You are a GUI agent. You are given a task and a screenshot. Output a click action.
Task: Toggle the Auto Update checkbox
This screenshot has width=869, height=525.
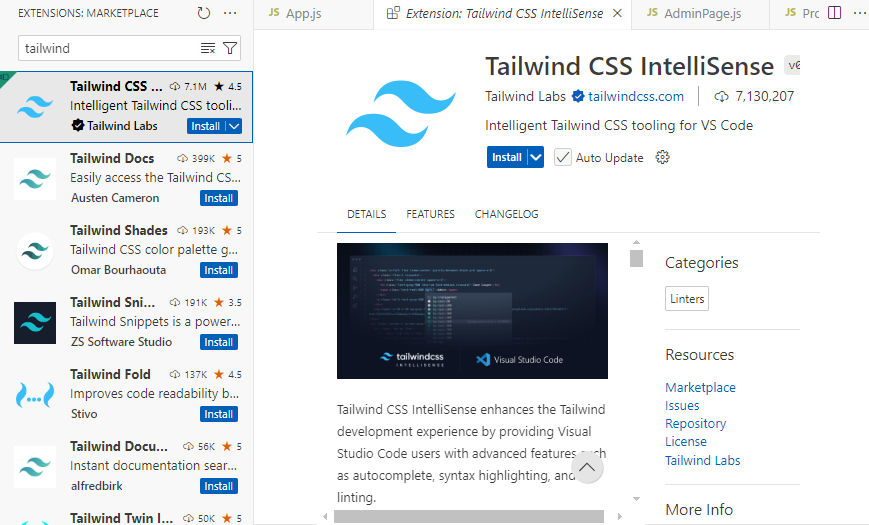(563, 157)
